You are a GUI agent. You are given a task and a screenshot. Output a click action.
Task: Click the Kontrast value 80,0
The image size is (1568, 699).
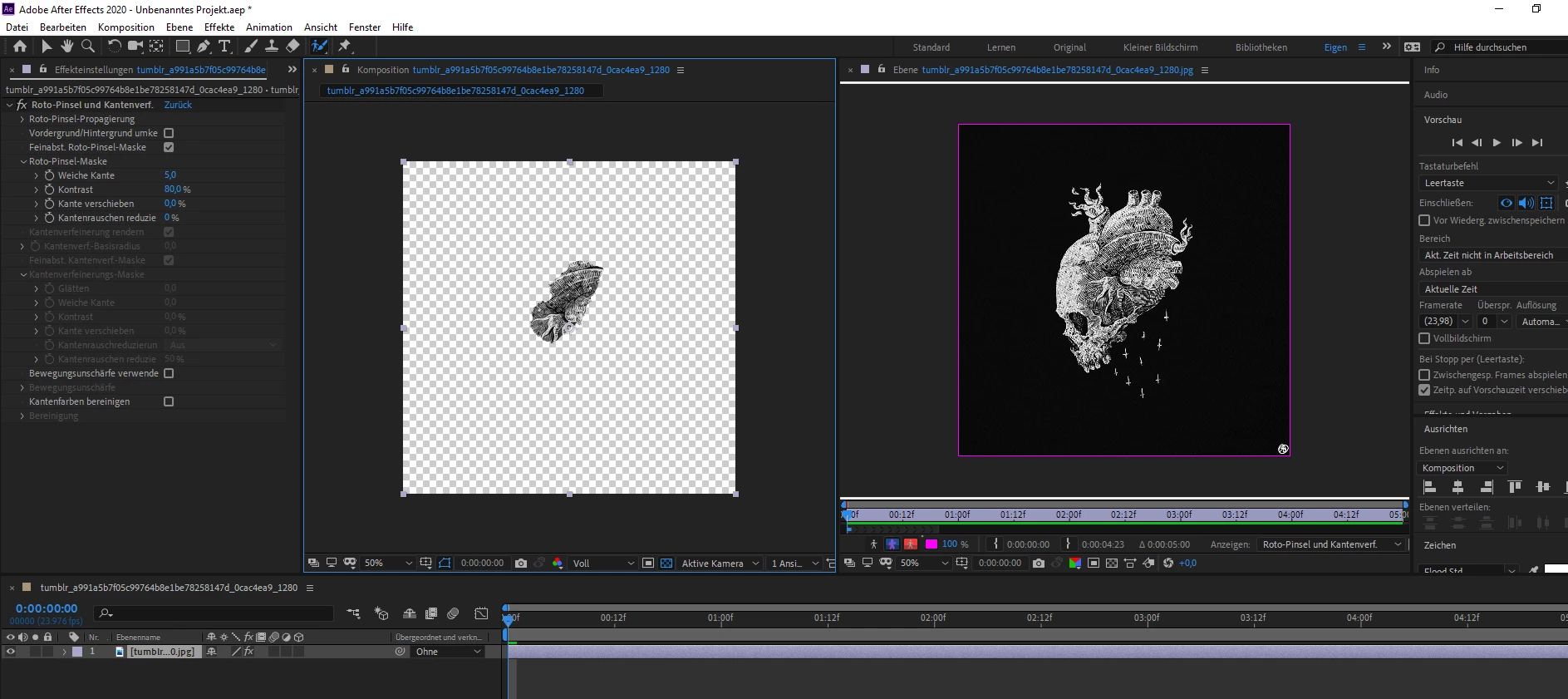click(x=173, y=190)
